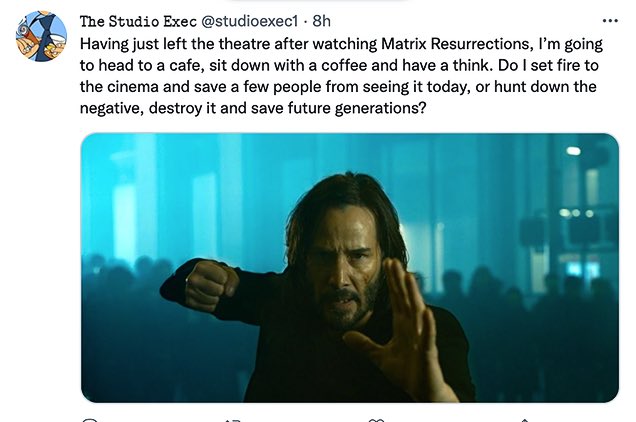Viewport: 636px width, 422px height.
Task: Open the tweet's more options ellipsis
Action: click(x=610, y=21)
